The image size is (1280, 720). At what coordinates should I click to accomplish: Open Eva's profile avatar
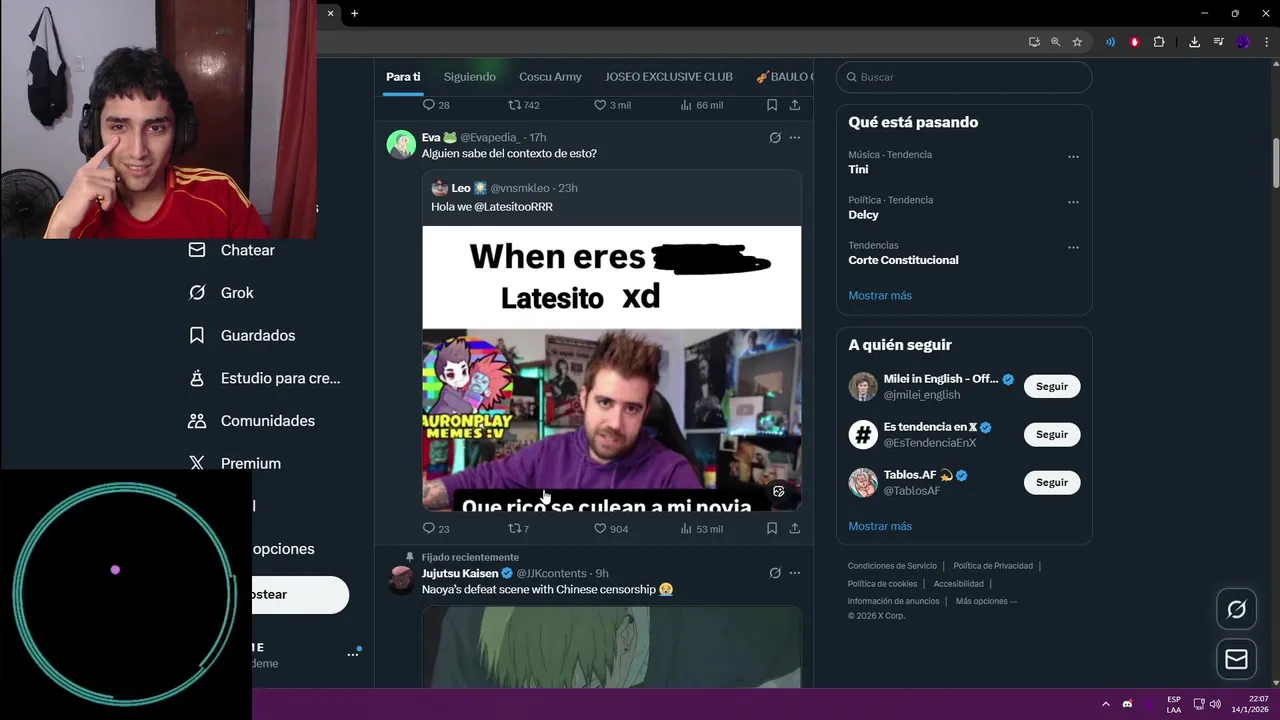pyautogui.click(x=401, y=144)
